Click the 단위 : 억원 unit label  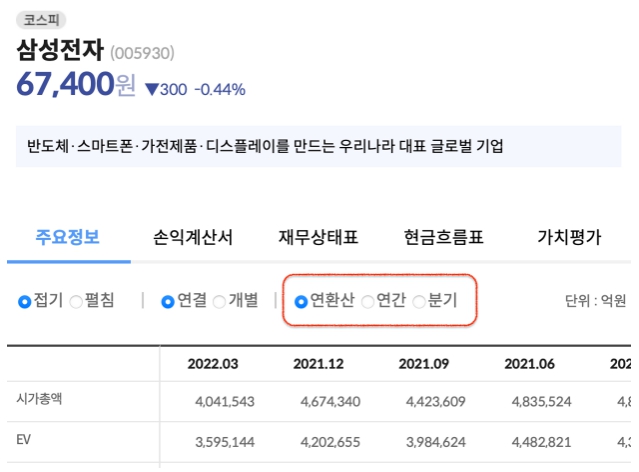(x=595, y=301)
